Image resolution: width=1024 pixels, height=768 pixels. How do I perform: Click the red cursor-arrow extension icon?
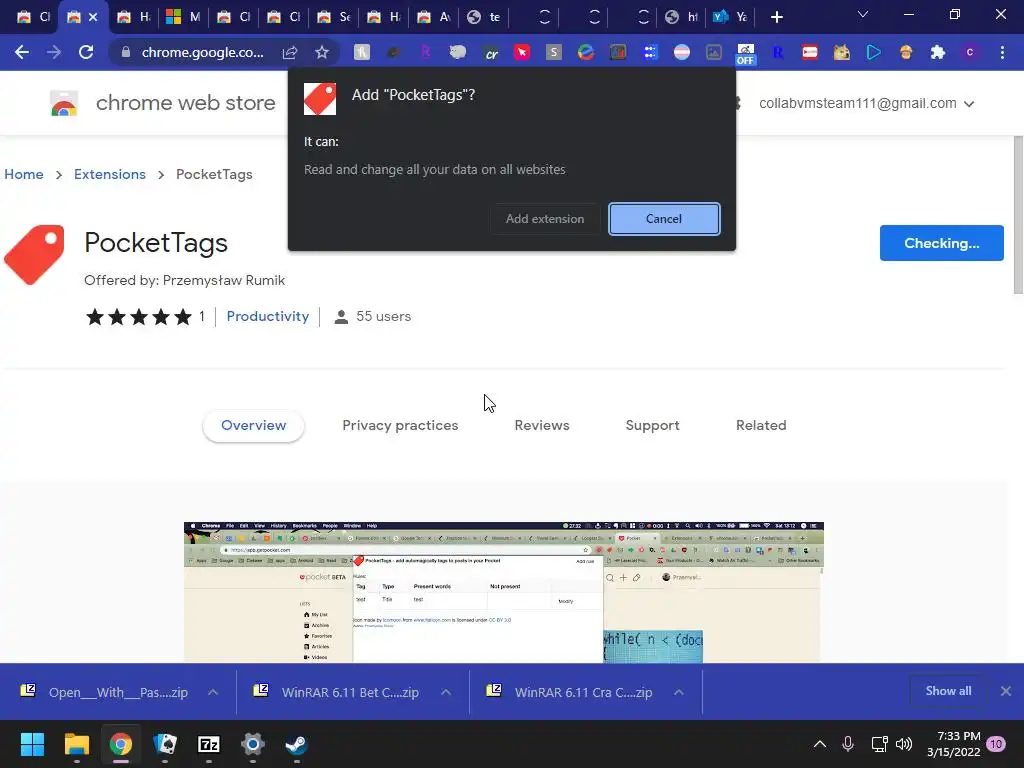click(x=522, y=52)
